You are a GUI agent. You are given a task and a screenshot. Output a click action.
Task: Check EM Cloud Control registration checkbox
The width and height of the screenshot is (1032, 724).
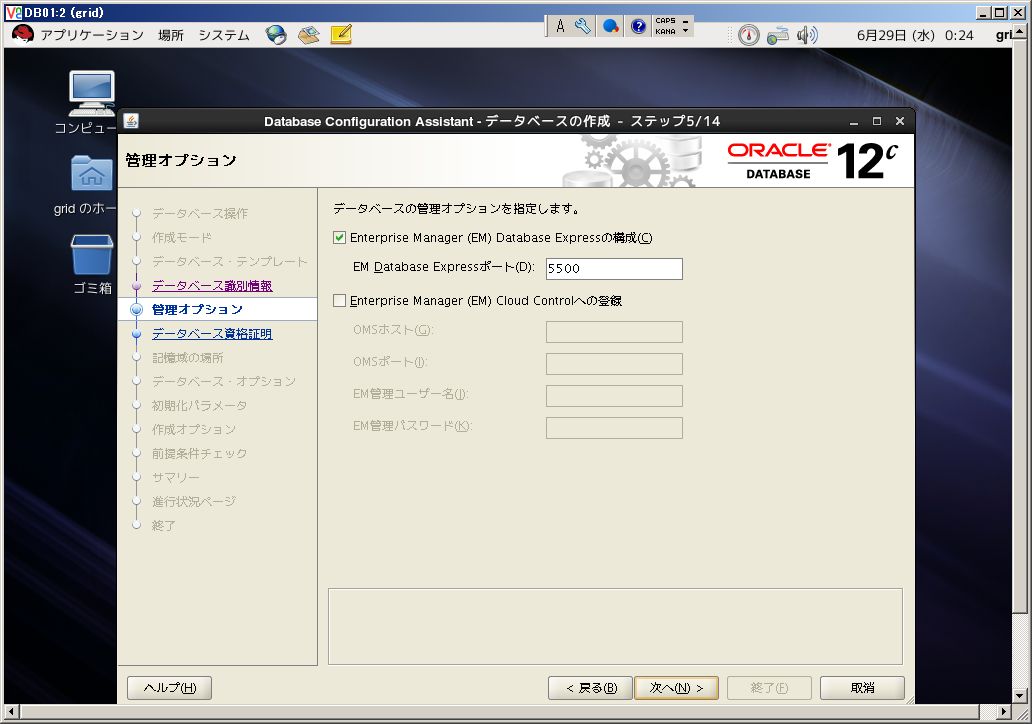coord(340,301)
